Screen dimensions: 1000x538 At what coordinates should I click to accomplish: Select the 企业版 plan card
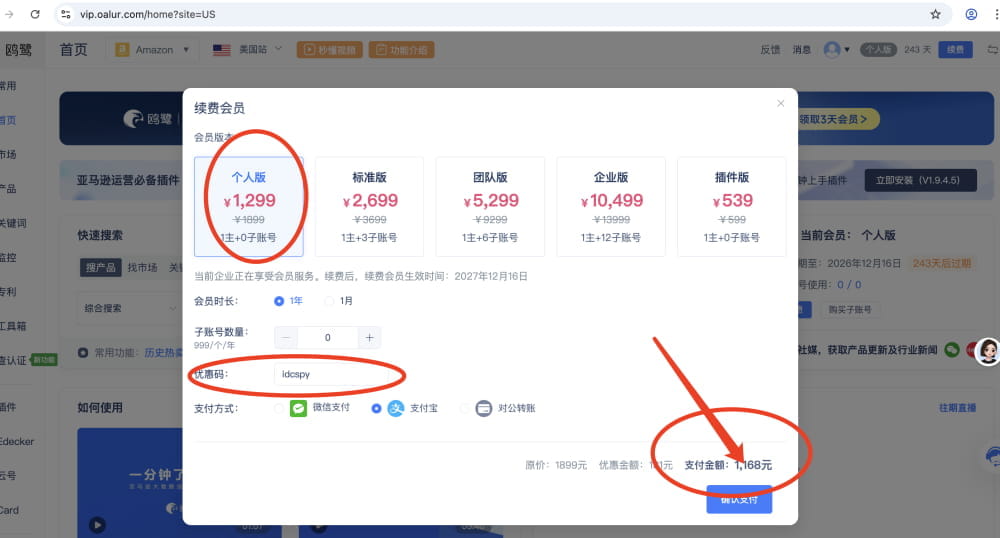pos(611,206)
